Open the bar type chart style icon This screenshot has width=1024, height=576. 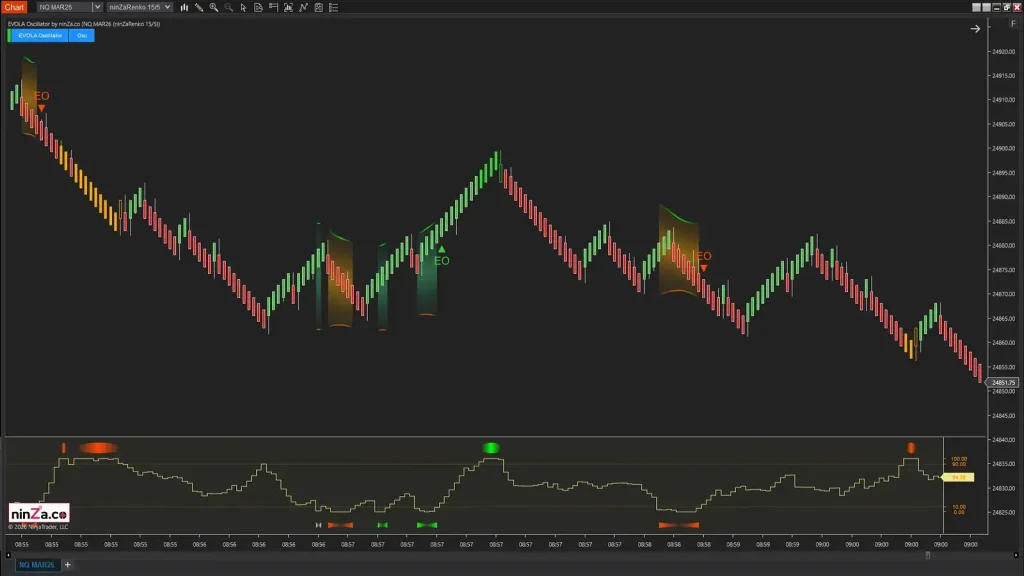tap(184, 7)
